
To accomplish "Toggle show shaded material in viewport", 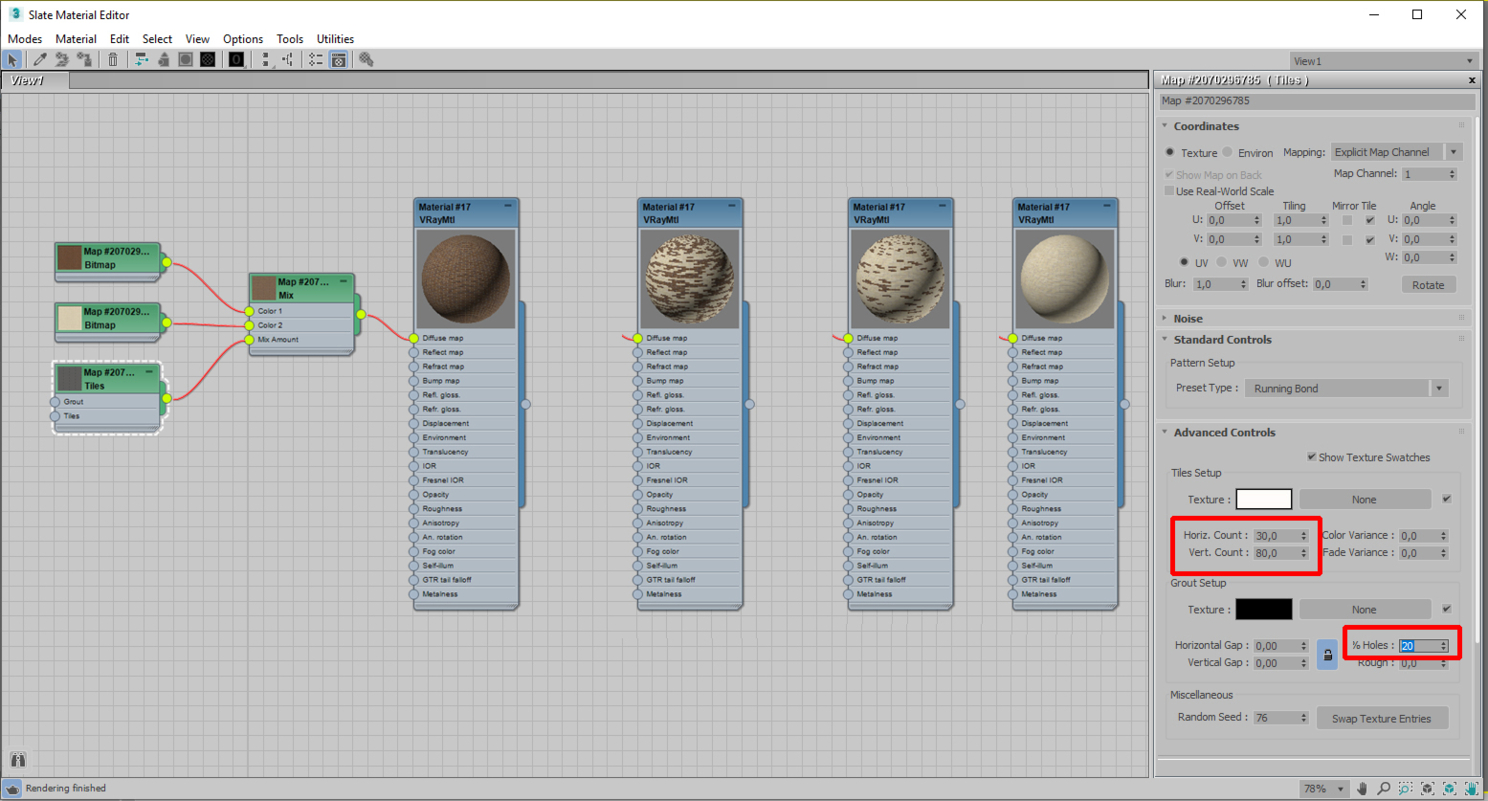I will pos(185,60).
